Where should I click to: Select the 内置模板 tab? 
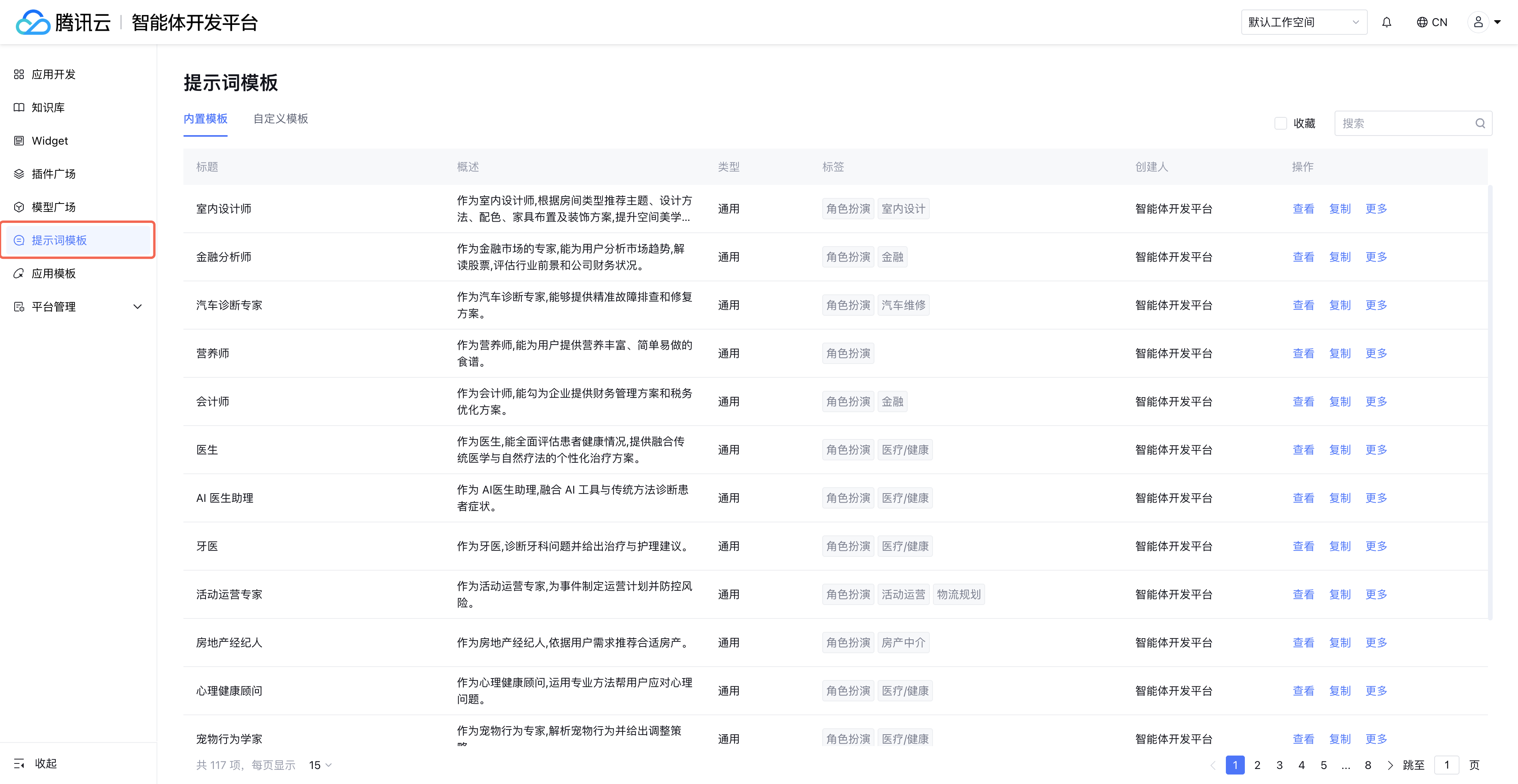coord(205,119)
